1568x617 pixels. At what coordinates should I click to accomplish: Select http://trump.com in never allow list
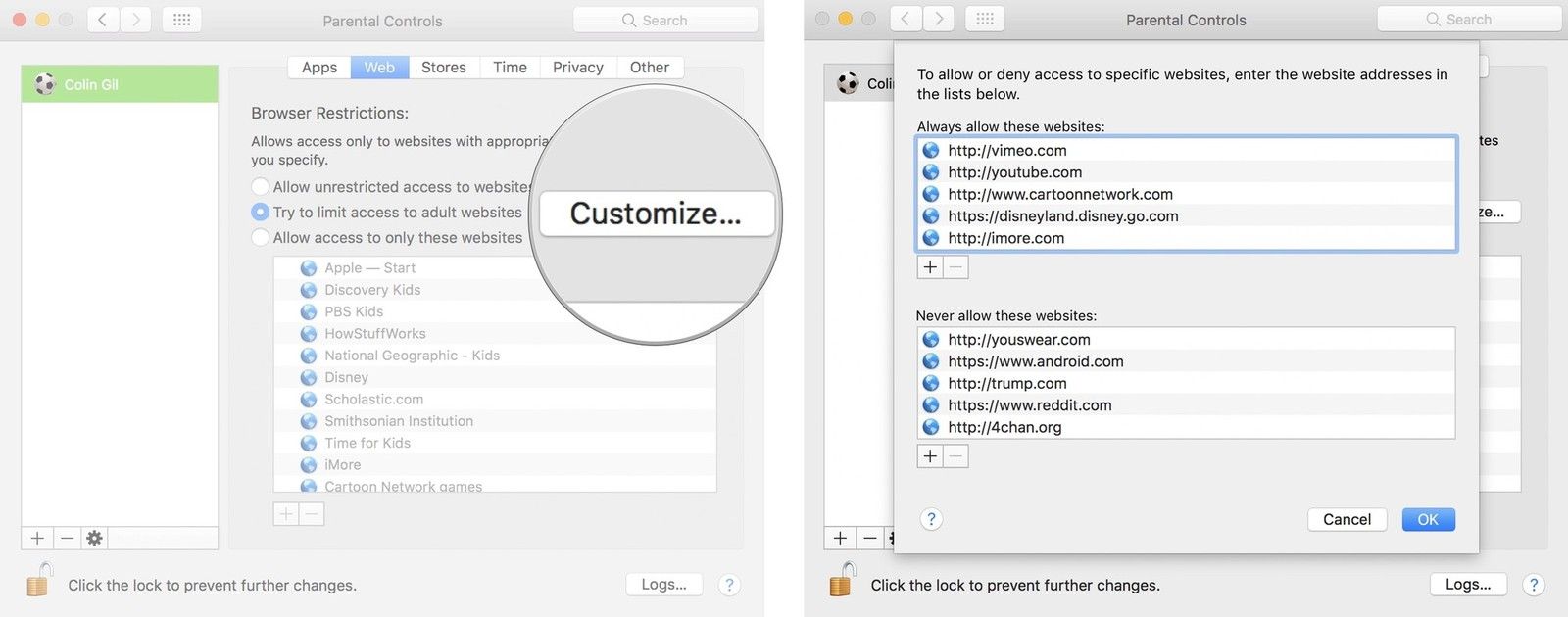click(1007, 384)
